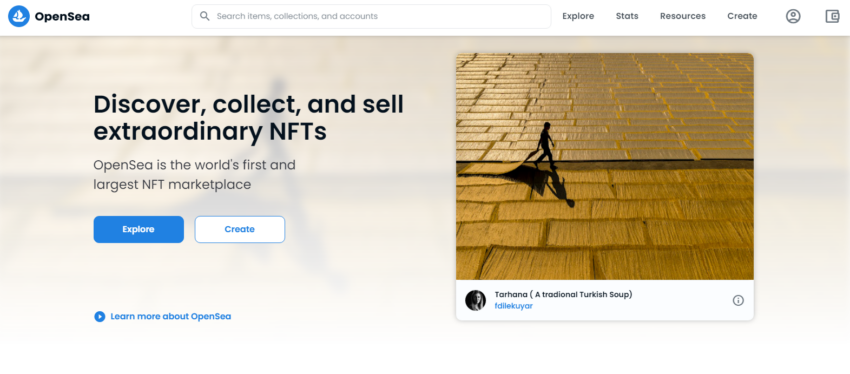
Task: Click the search magnifier icon
Action: [204, 16]
